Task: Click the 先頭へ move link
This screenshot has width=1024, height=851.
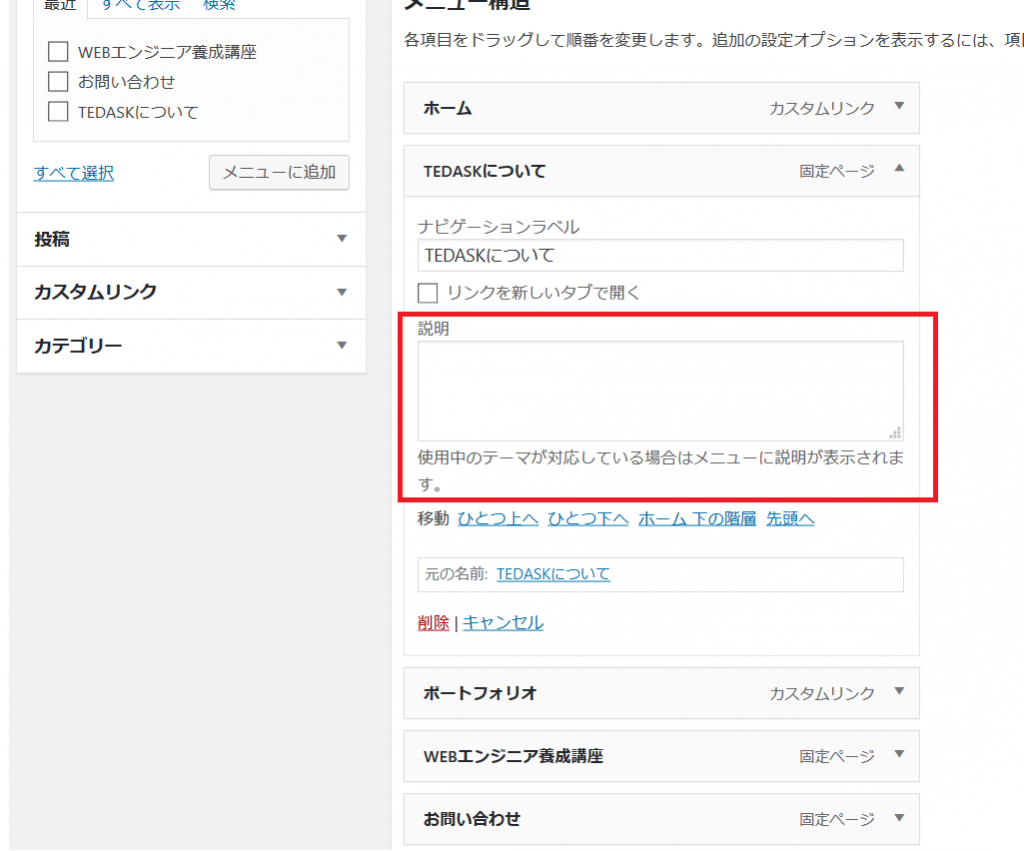Action: pyautogui.click(x=790, y=518)
